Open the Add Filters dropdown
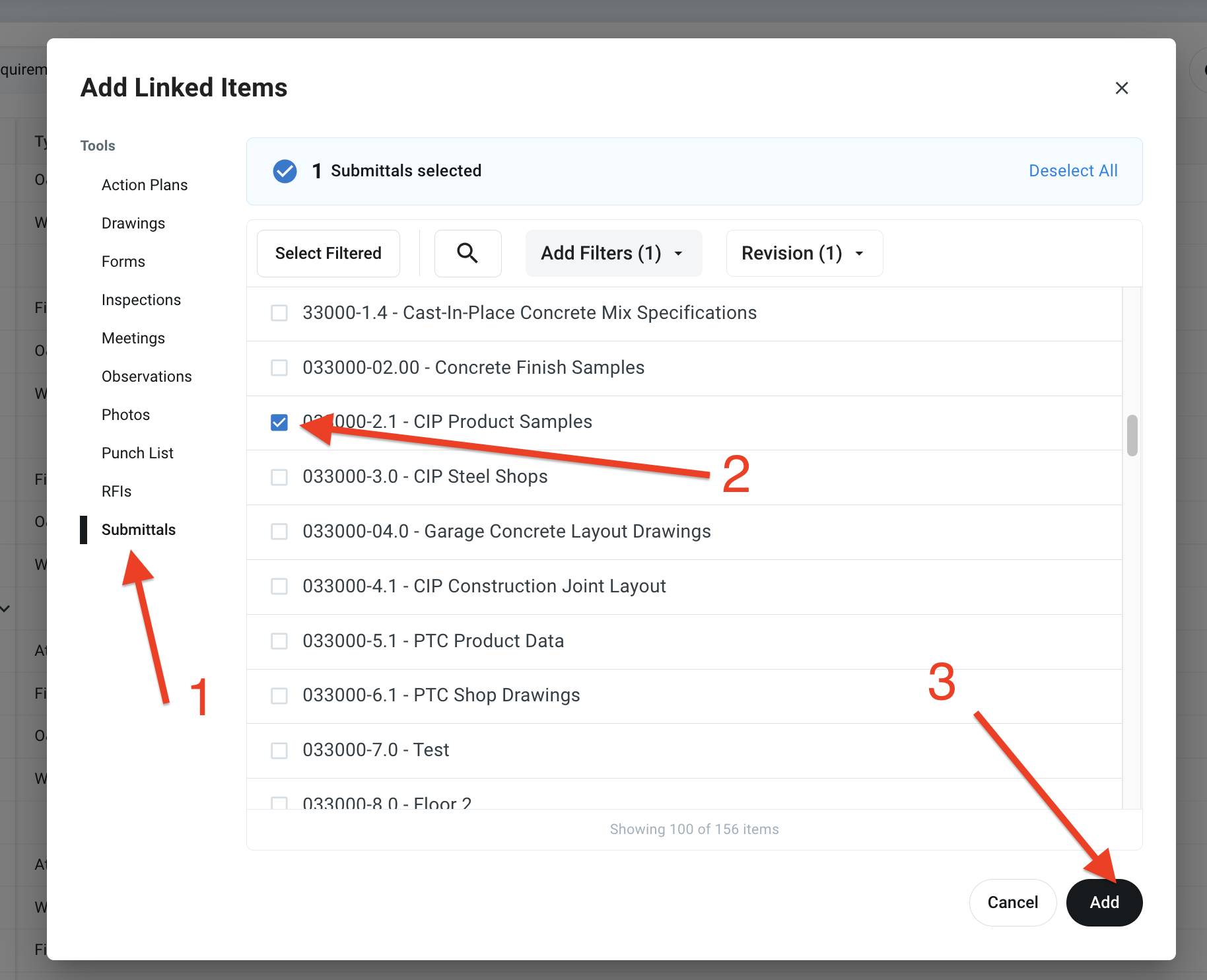 click(x=613, y=253)
